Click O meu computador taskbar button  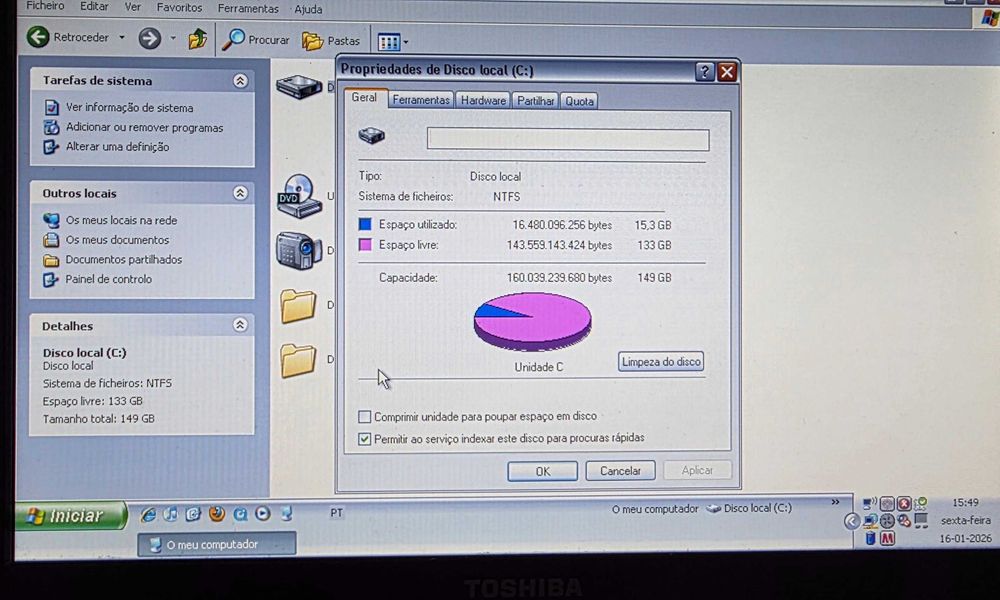217,545
